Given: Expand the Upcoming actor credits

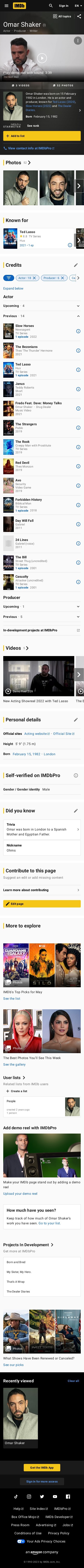Looking at the screenshot, I should pyautogui.click(x=78, y=305).
